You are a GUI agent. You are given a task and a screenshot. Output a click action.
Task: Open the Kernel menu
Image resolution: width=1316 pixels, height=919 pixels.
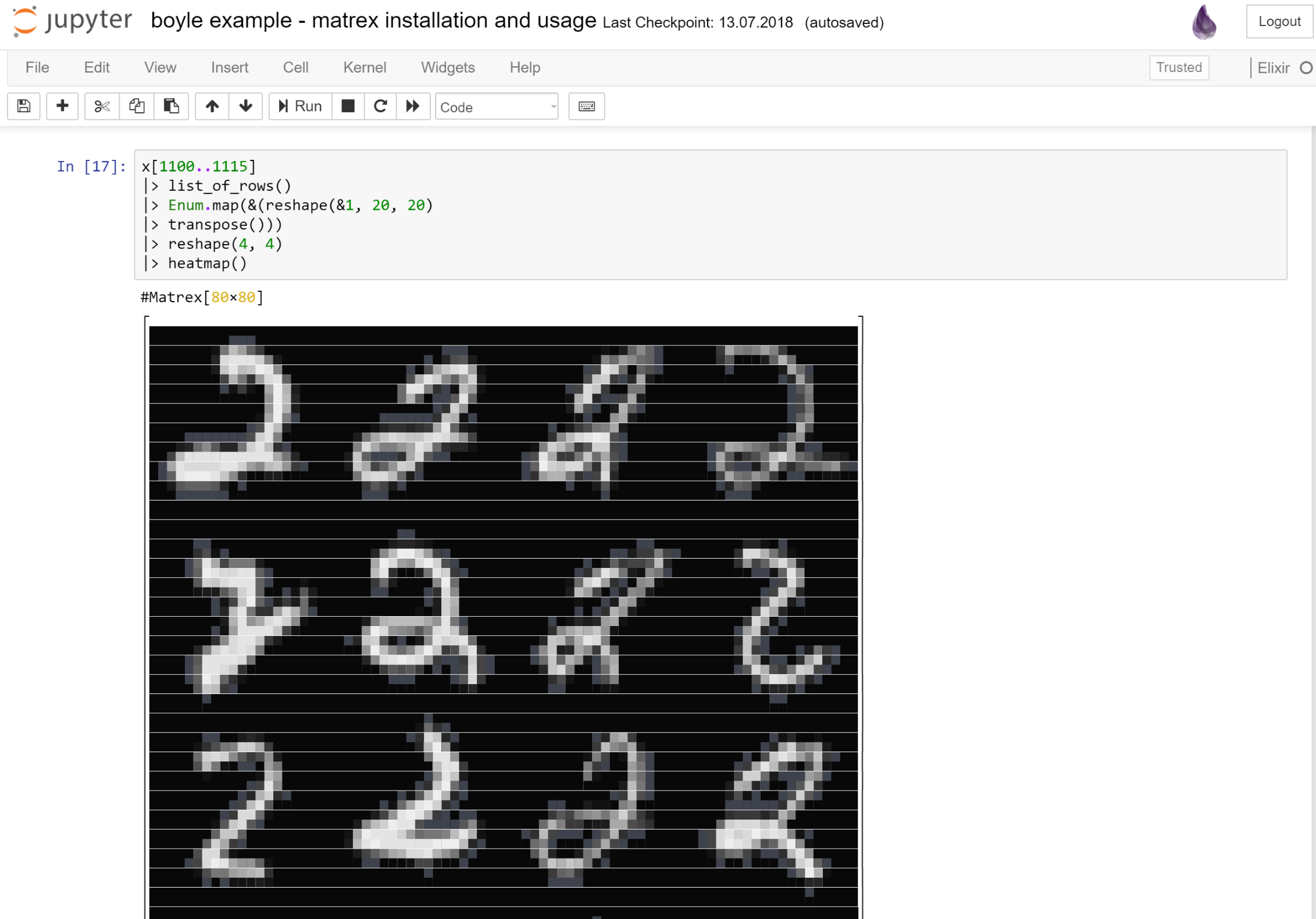(x=363, y=67)
